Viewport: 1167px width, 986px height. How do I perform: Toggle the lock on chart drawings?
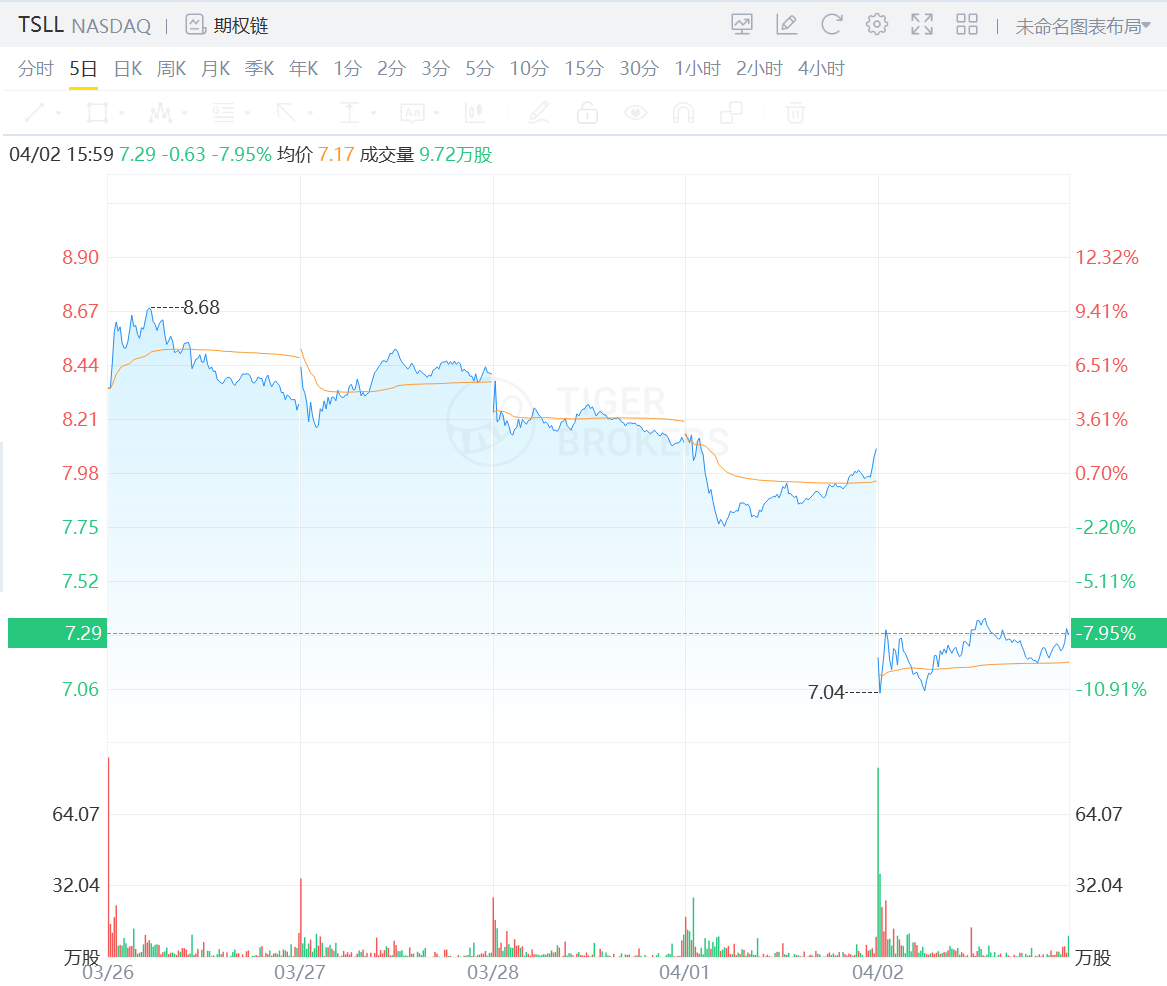(x=587, y=113)
